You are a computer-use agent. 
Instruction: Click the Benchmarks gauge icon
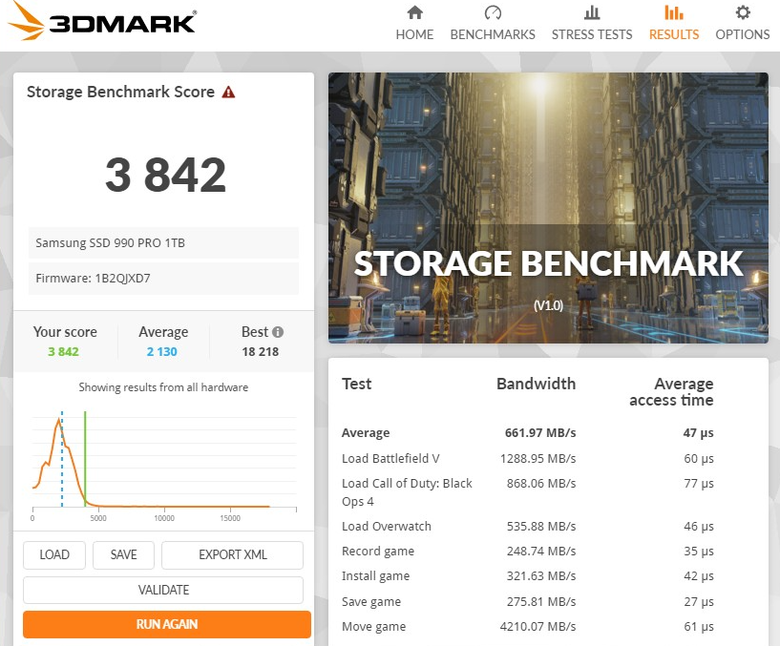[x=492, y=12]
